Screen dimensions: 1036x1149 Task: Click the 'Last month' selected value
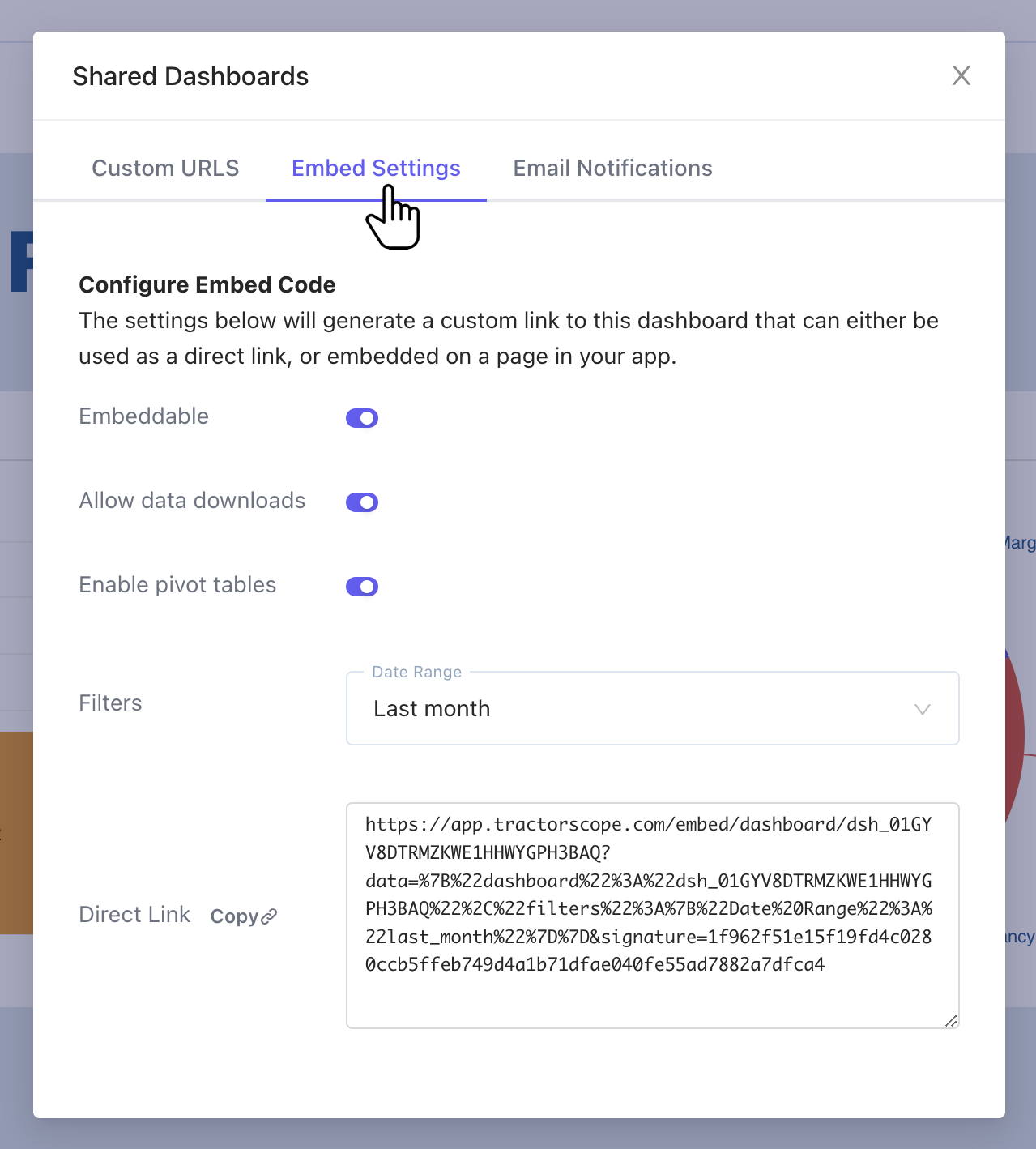(432, 709)
